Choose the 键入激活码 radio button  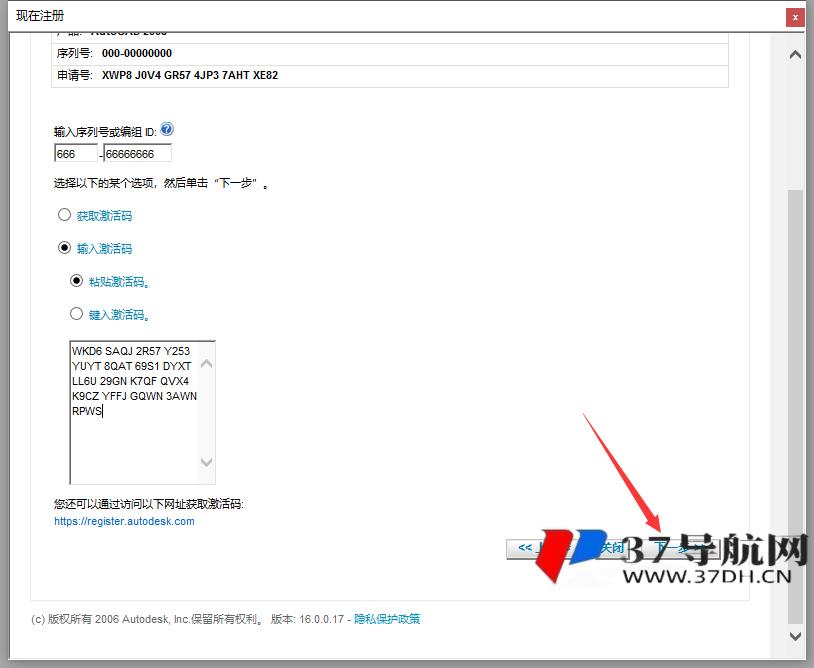click(77, 314)
